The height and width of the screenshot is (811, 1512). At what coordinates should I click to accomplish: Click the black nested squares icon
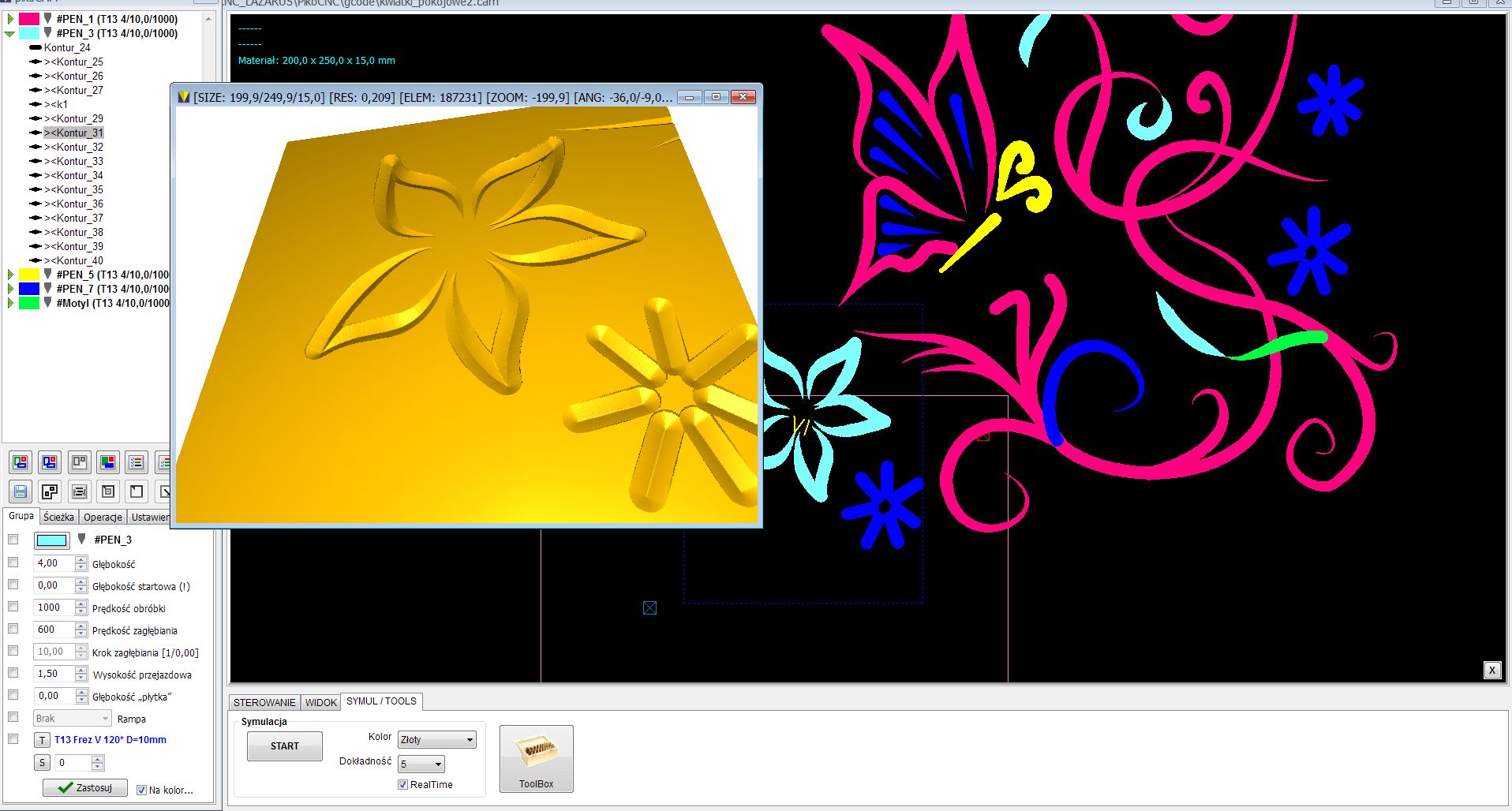tap(50, 491)
